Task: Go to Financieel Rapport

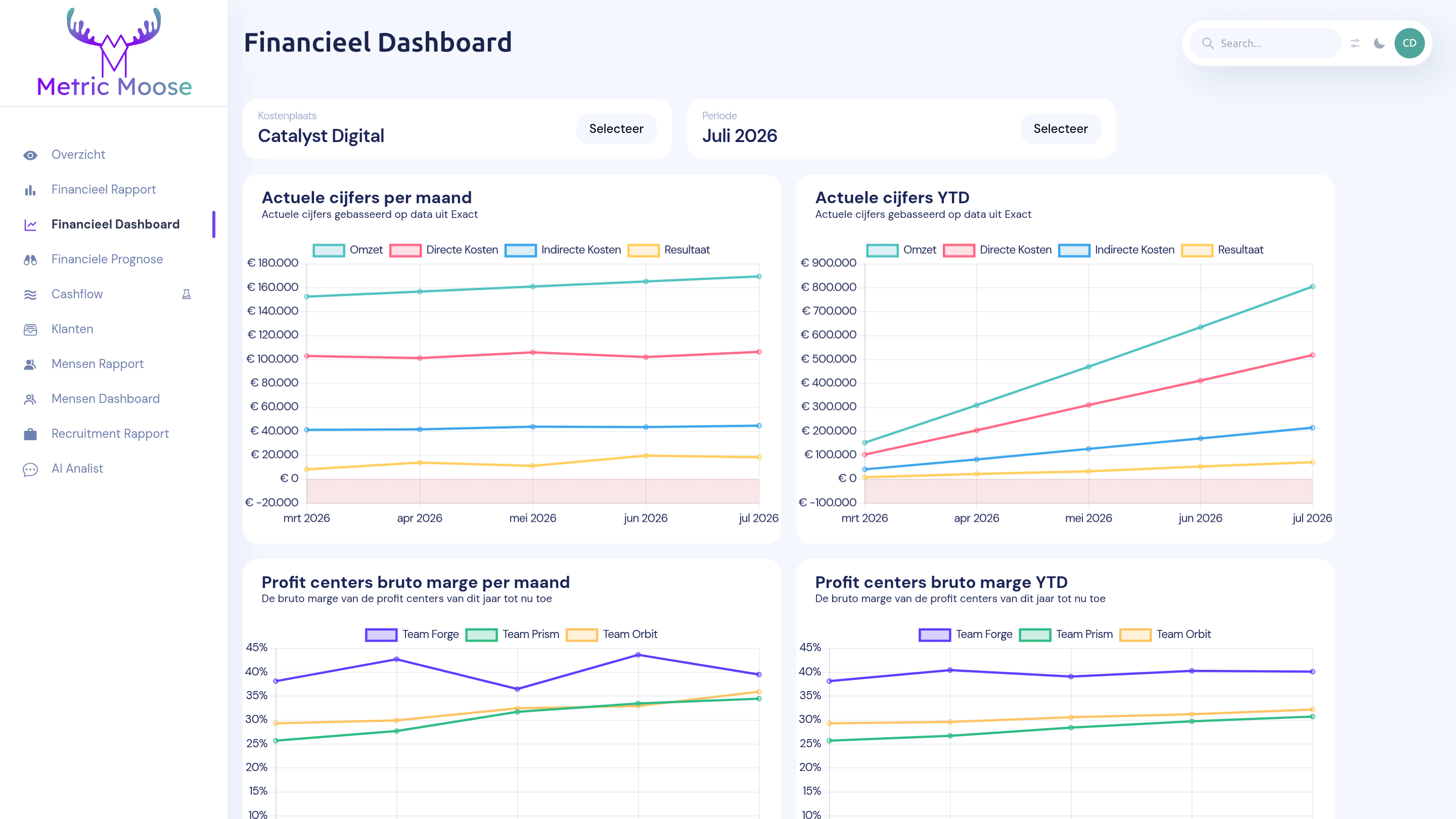Action: click(x=104, y=190)
